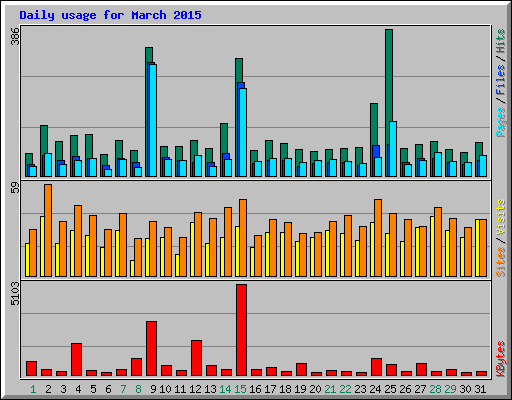
Task: Click the 5103 KBytes axis value
Action: click(x=15, y=294)
